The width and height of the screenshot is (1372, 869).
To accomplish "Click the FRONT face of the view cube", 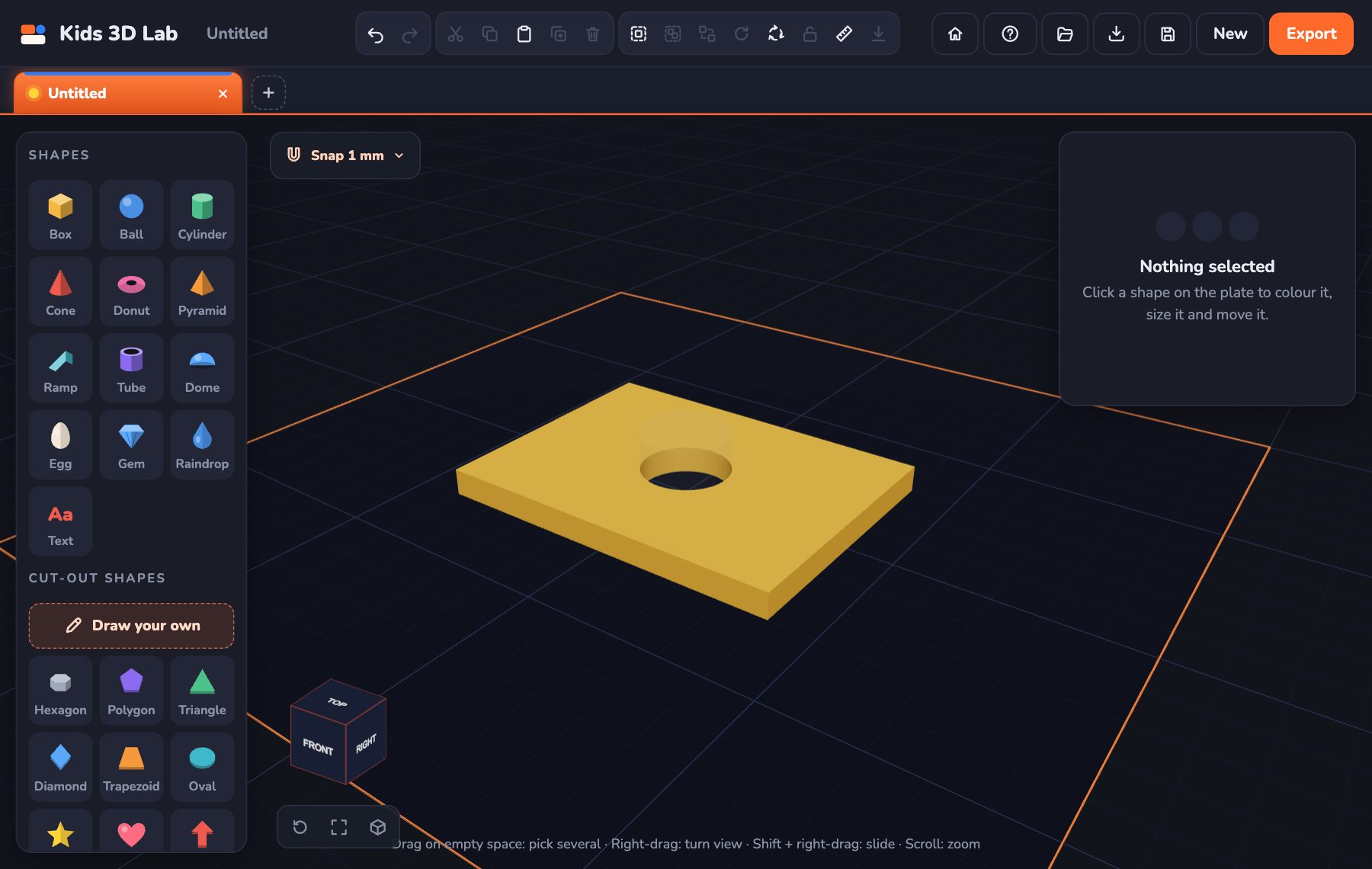I will click(x=318, y=746).
